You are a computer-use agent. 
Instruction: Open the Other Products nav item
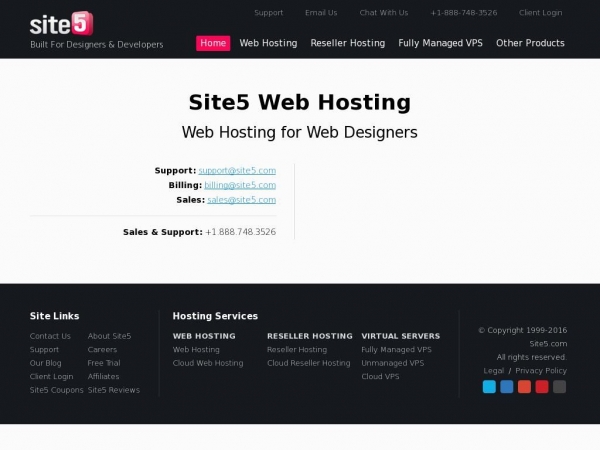point(530,43)
